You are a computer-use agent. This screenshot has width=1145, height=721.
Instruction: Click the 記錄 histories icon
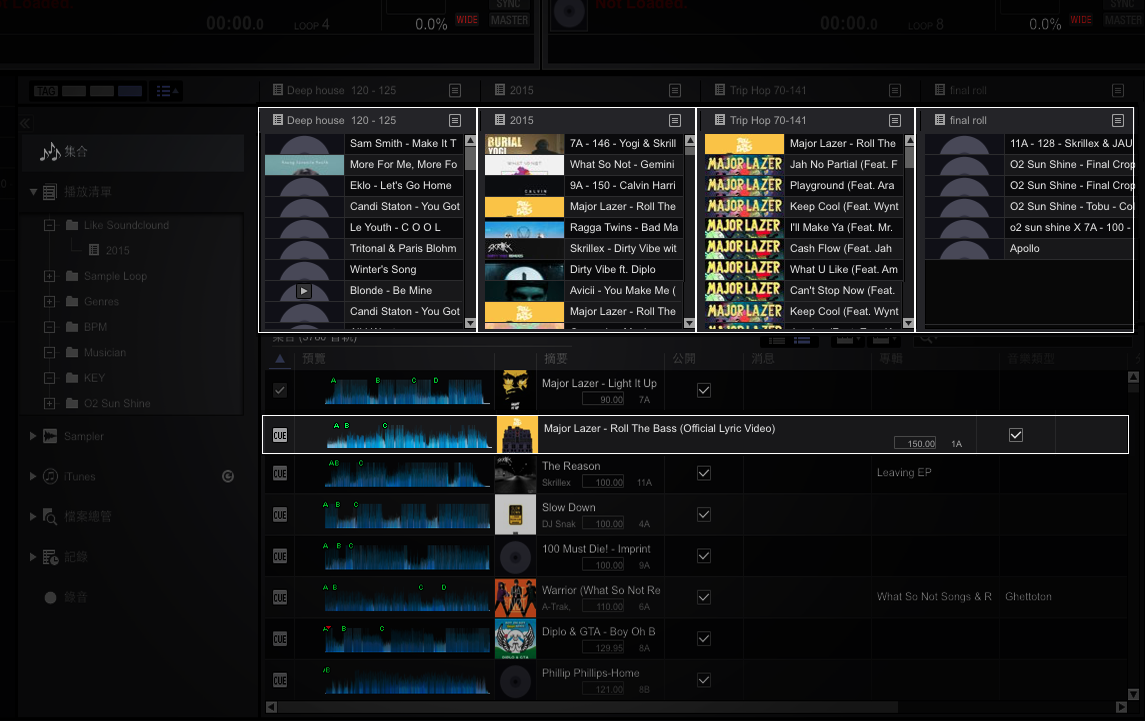point(50,557)
